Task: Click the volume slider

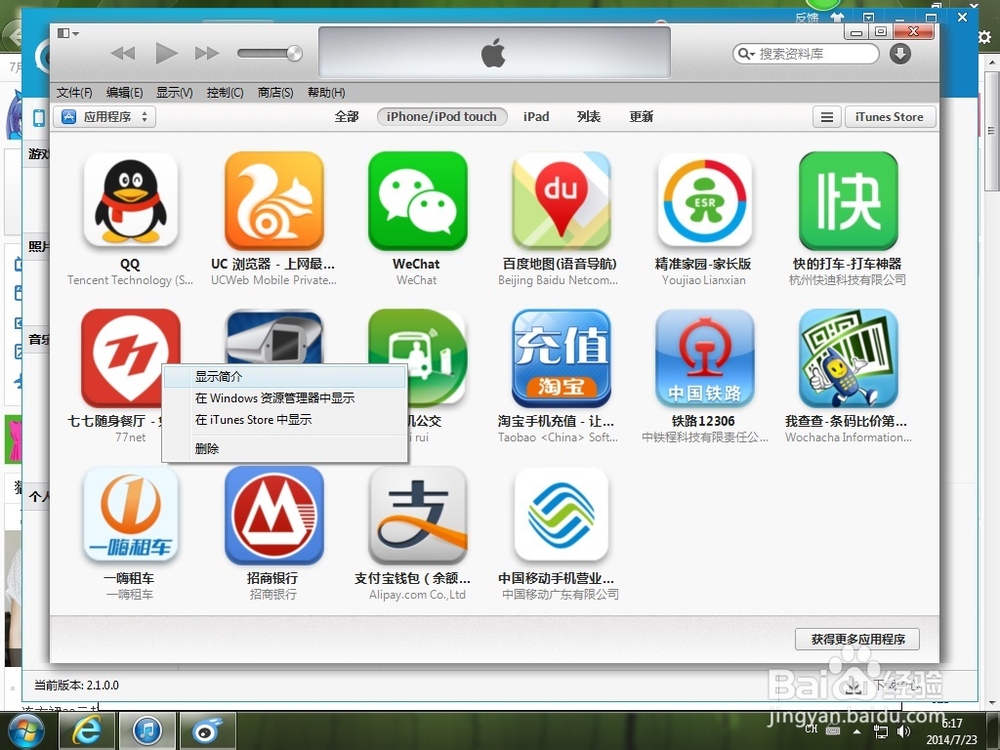Action: point(268,53)
